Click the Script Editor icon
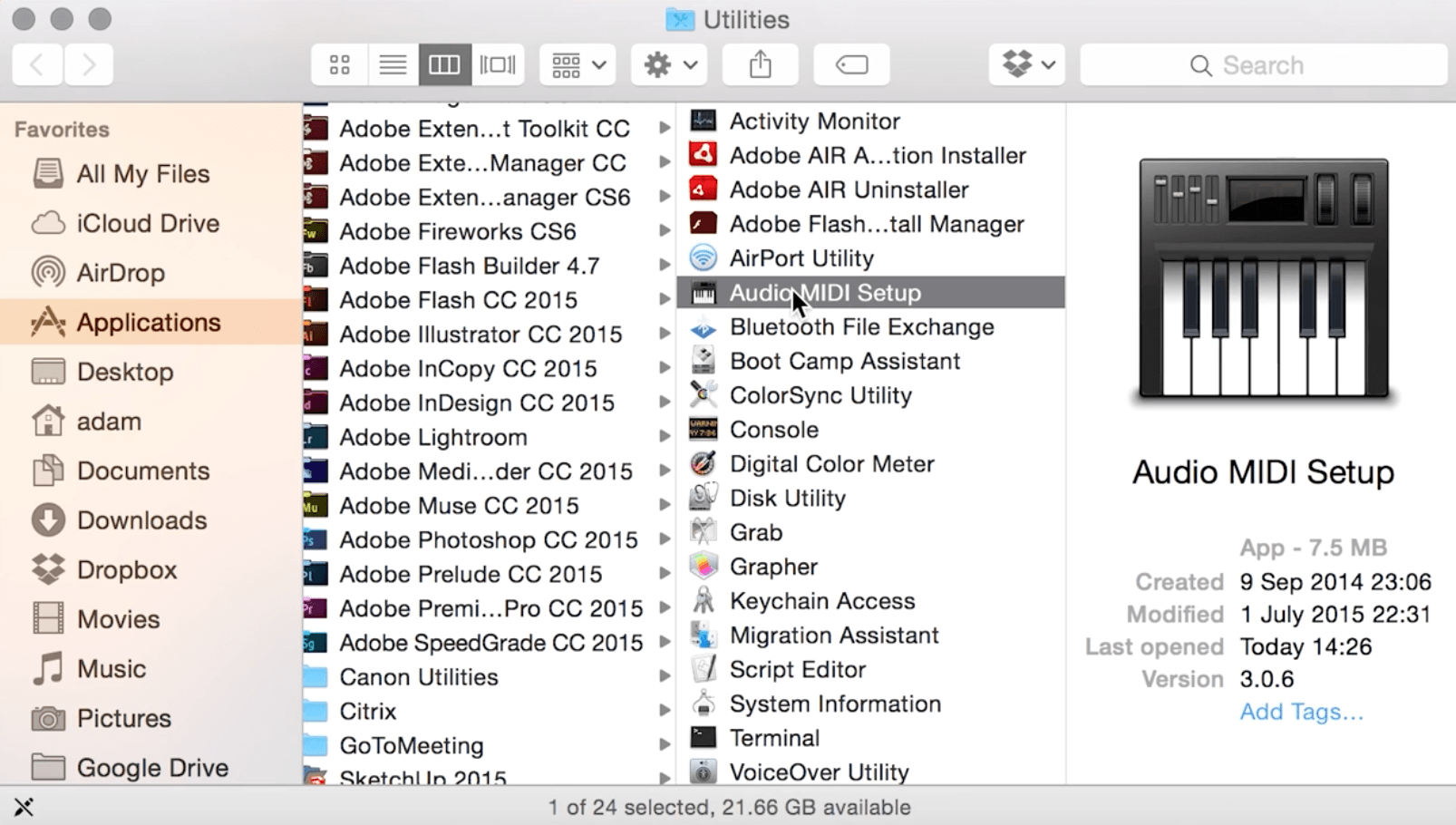This screenshot has height=825, width=1456. [703, 669]
